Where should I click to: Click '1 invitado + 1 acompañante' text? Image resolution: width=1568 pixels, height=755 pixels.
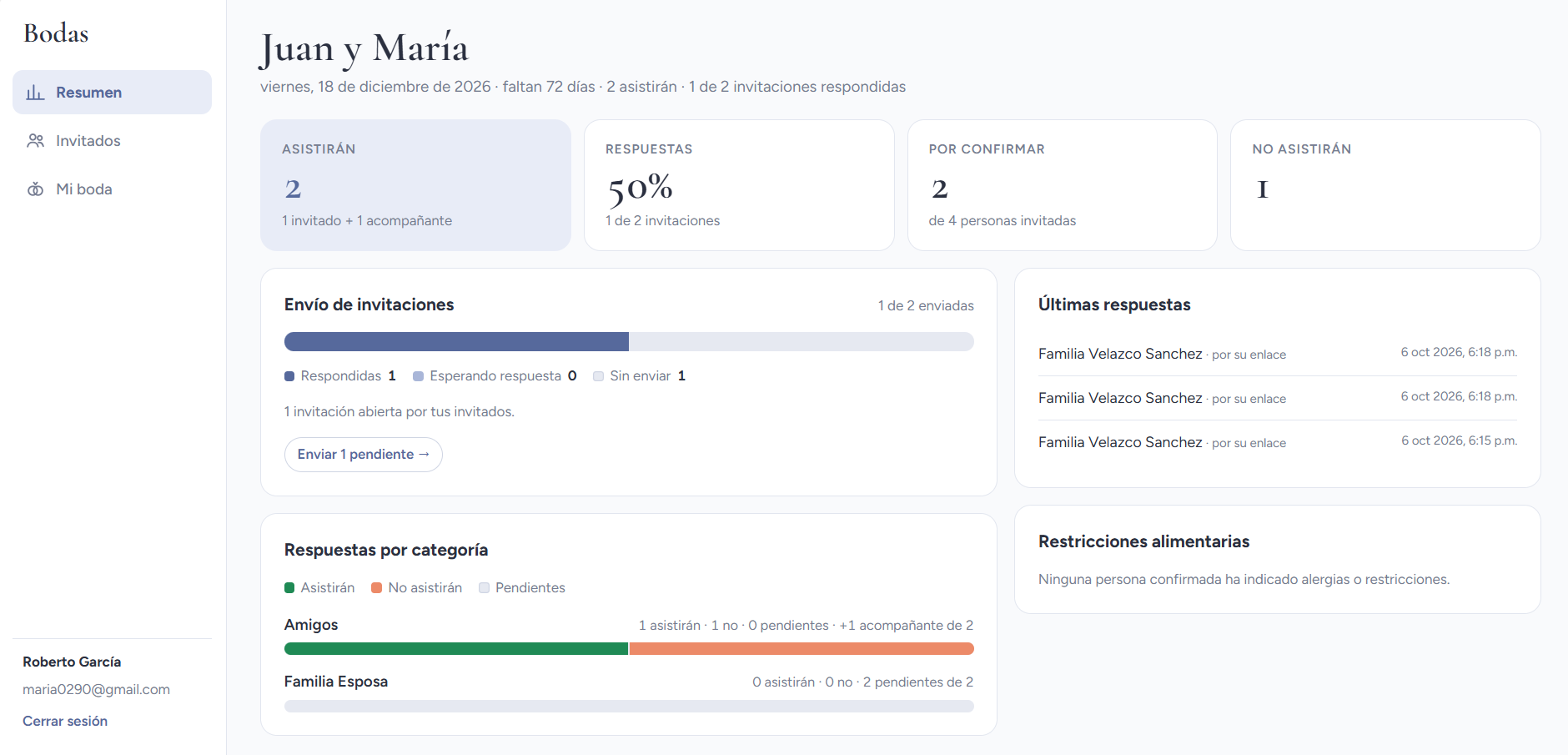pyautogui.click(x=367, y=221)
